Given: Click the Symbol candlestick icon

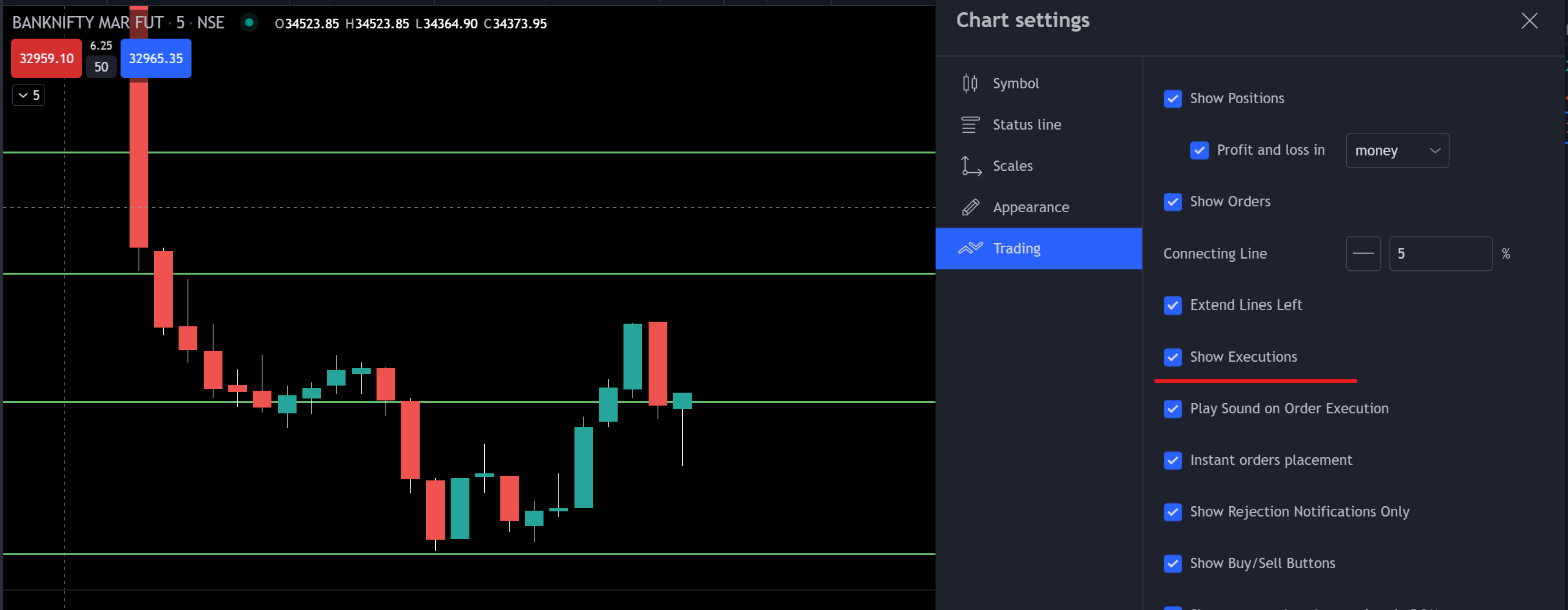Looking at the screenshot, I should pyautogui.click(x=970, y=83).
